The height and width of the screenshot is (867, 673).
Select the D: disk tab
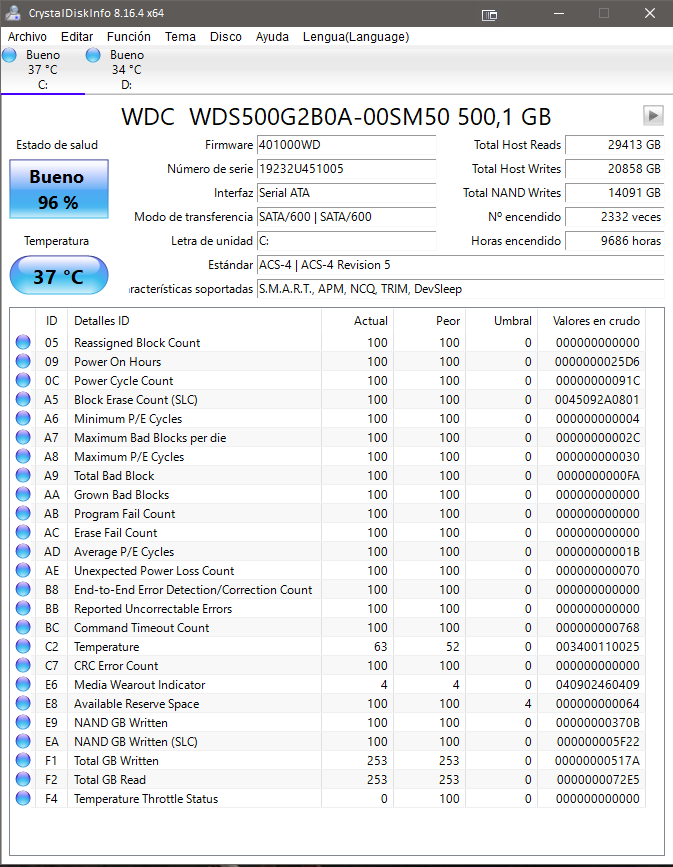point(127,70)
